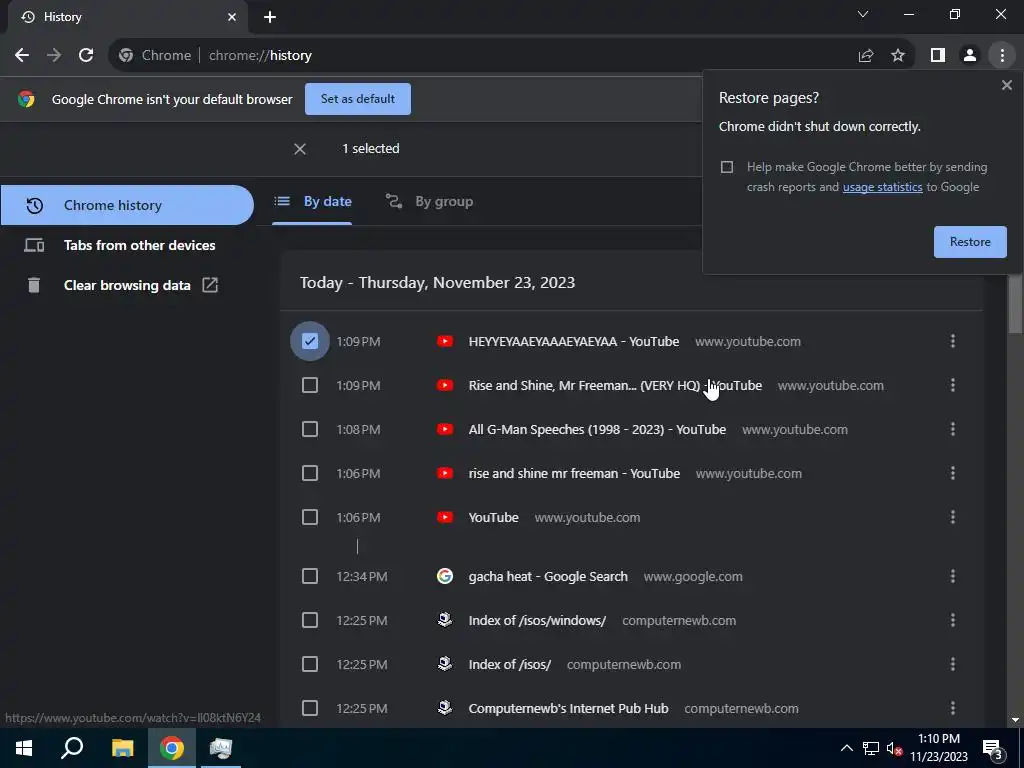Image resolution: width=1024 pixels, height=768 pixels.
Task: Check the Rise and Shine, Mr Freeman checkbox
Action: [310, 385]
